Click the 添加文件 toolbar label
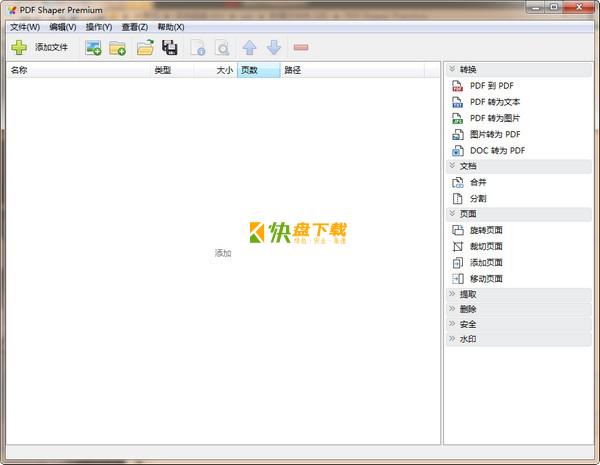Screen dimensions: 600x465 pos(51,47)
